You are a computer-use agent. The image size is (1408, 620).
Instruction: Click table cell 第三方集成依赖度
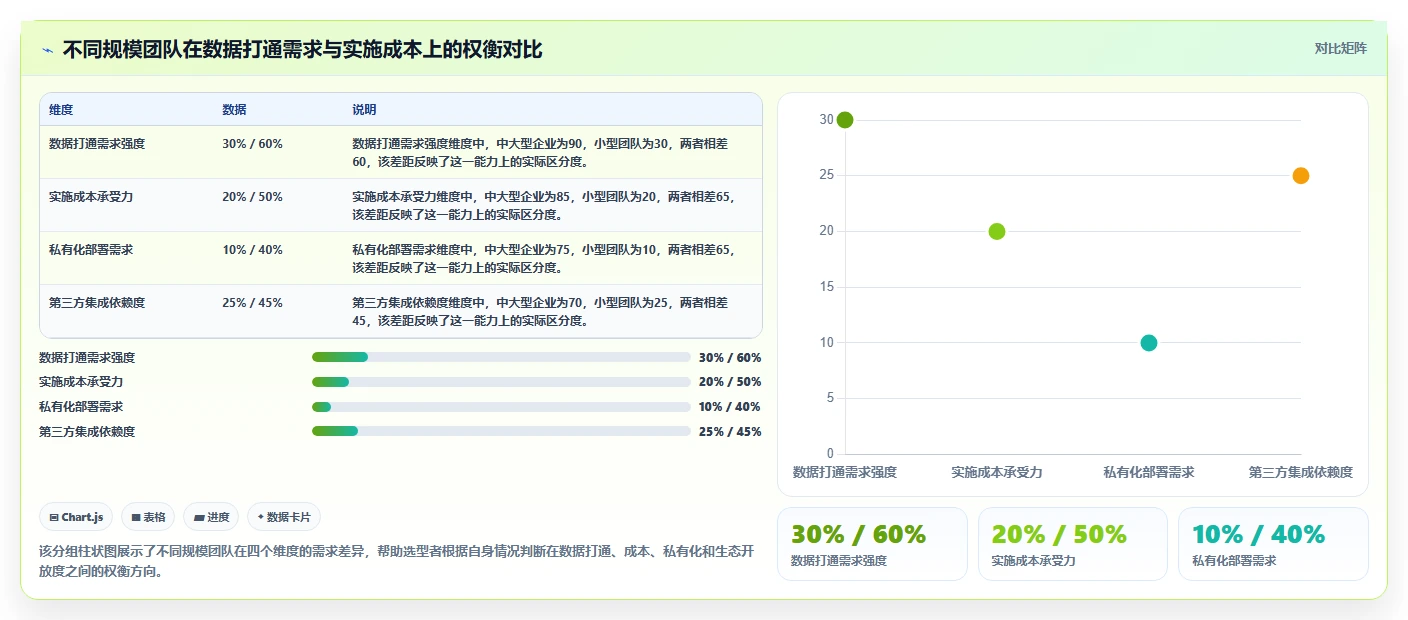pyautogui.click(x=97, y=303)
